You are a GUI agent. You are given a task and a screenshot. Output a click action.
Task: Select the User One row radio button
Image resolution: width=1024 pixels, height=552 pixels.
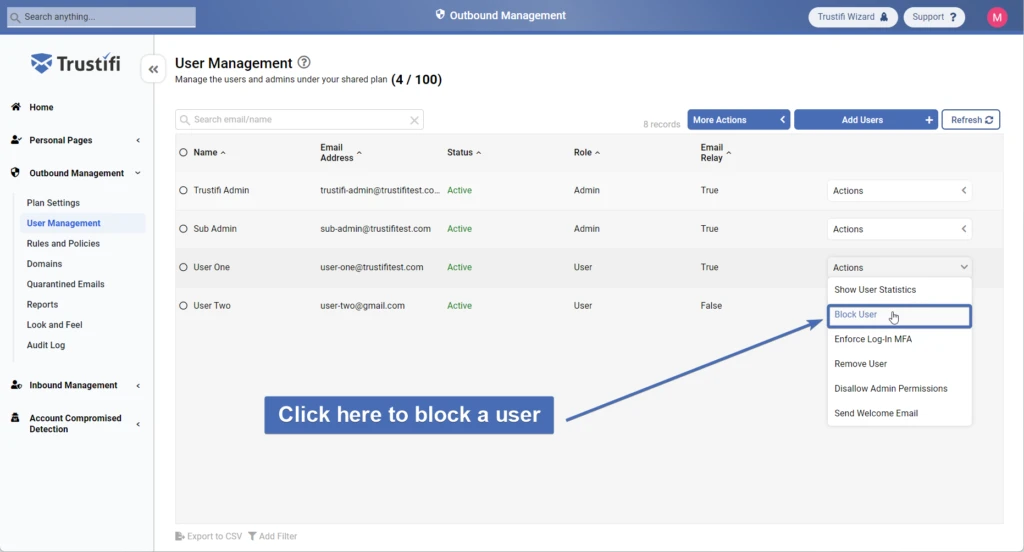click(x=183, y=268)
